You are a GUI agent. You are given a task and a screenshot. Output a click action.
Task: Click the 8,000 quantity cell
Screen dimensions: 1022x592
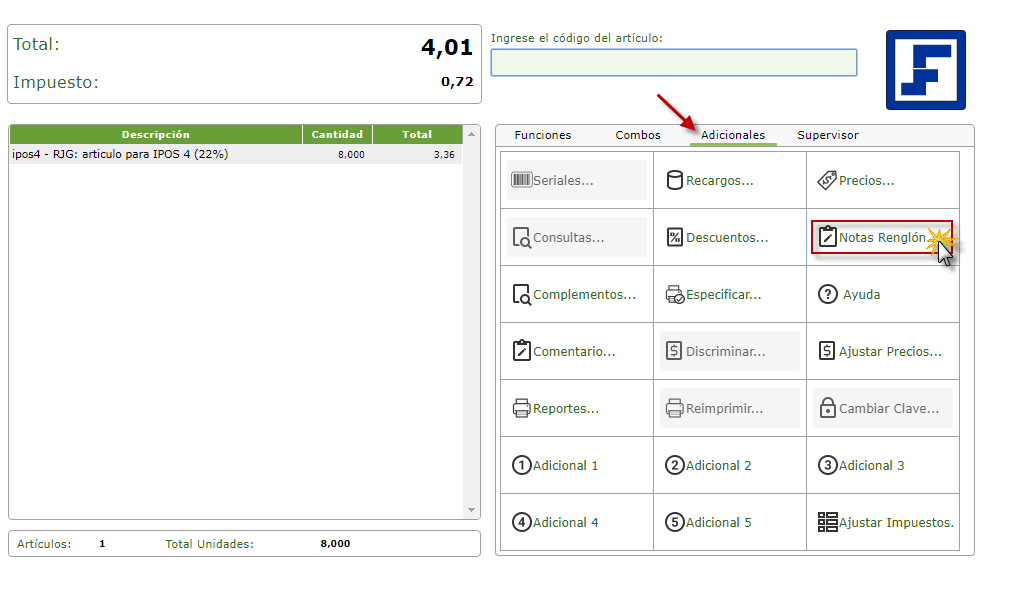pos(351,155)
